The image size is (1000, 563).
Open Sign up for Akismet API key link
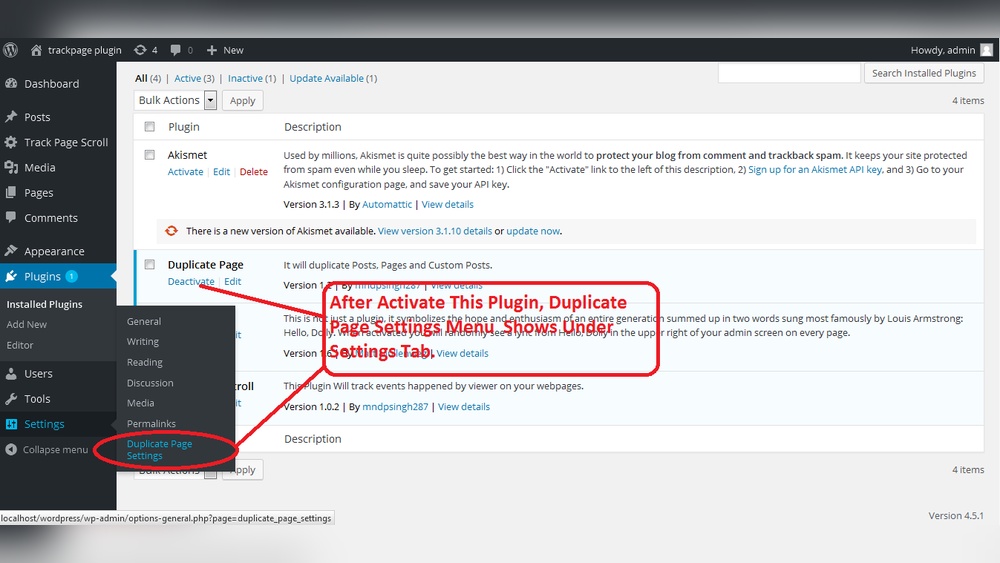(816, 170)
